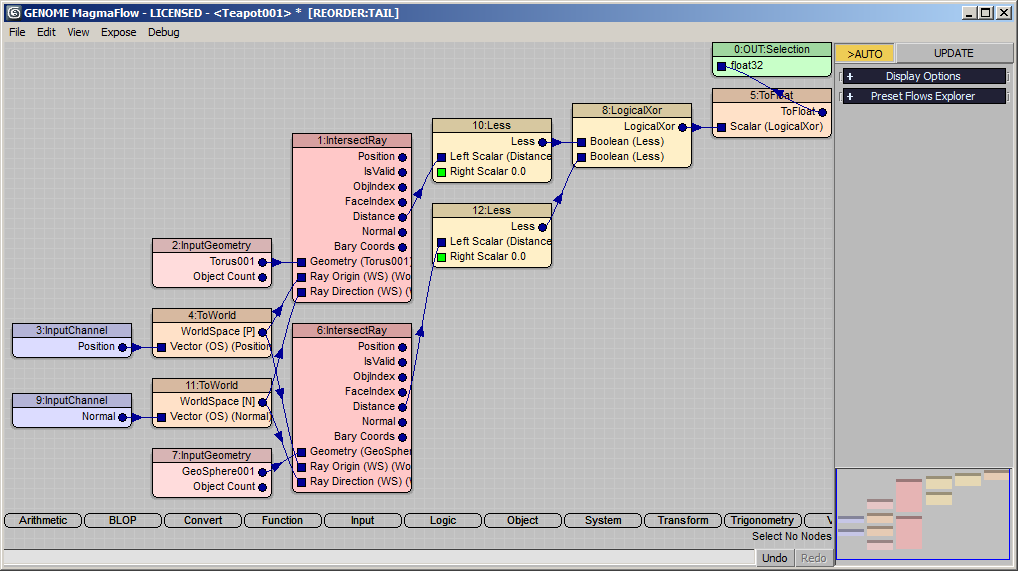1018x571 pixels.
Task: Click the Vector (OS) (Position) input socket
Action: (x=161, y=348)
